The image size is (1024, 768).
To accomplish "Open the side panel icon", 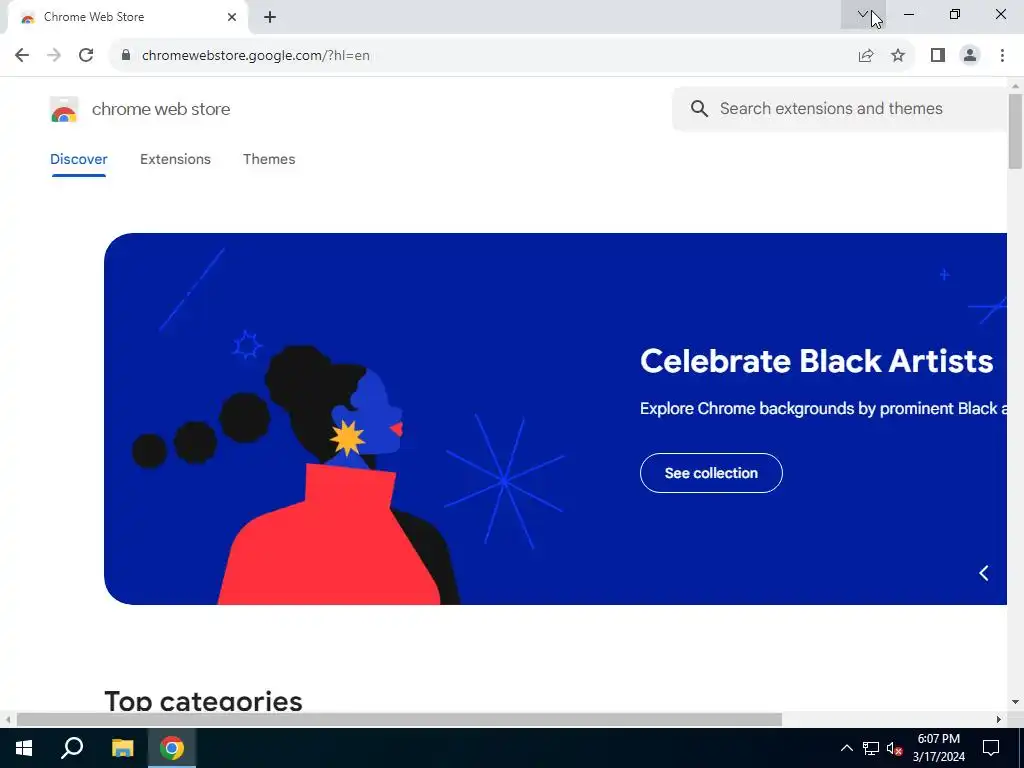I will (938, 56).
